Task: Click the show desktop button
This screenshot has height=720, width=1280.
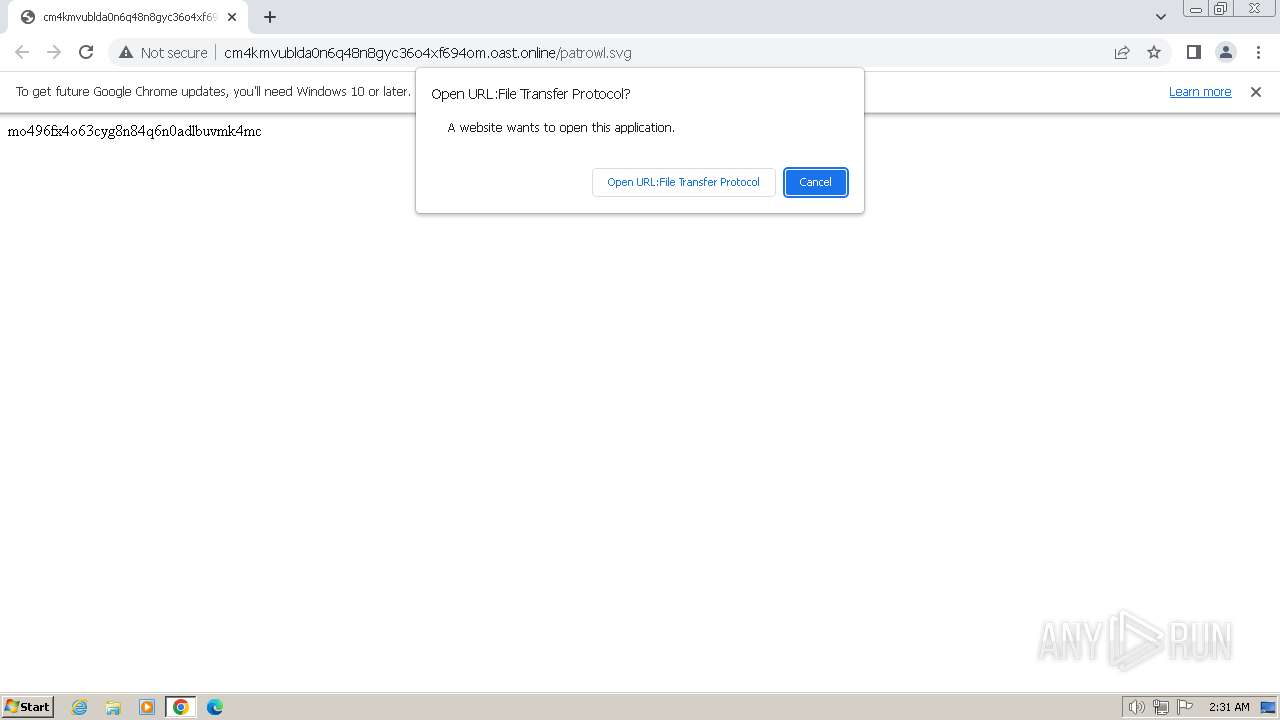Action: (x=1269, y=707)
